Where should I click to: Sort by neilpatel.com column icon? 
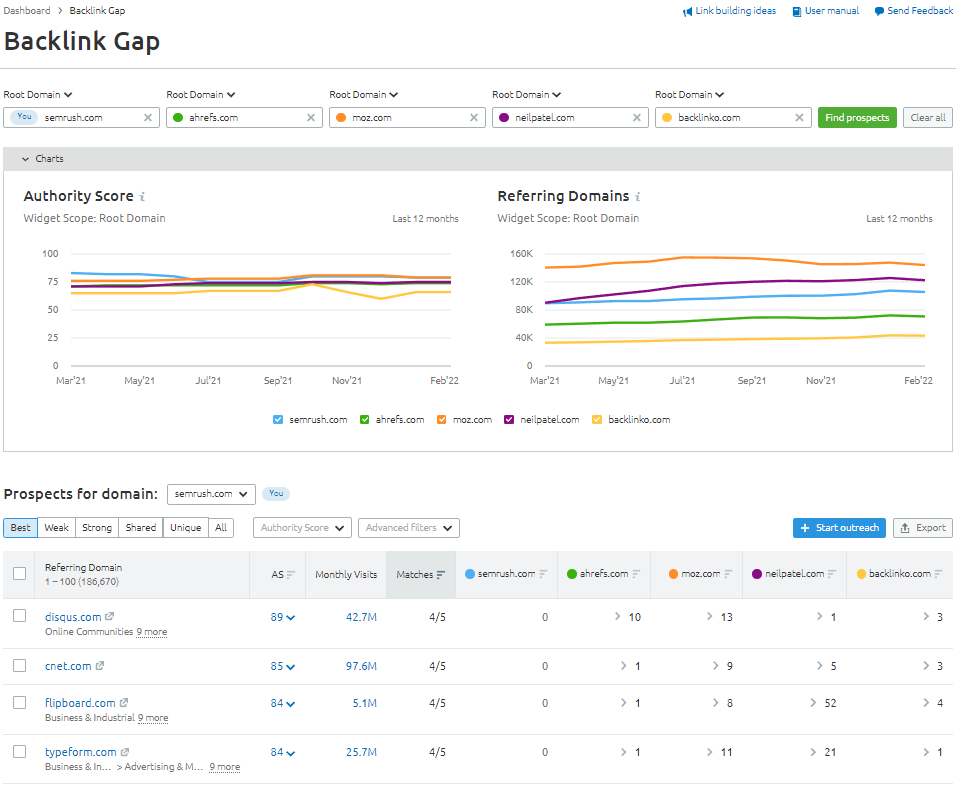[x=832, y=574]
